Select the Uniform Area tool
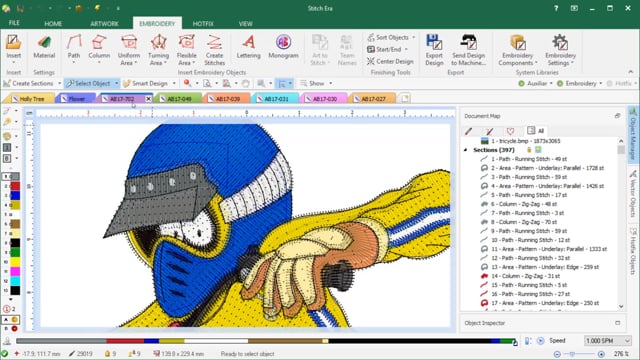Viewport: 640px width, 360px height. point(129,50)
